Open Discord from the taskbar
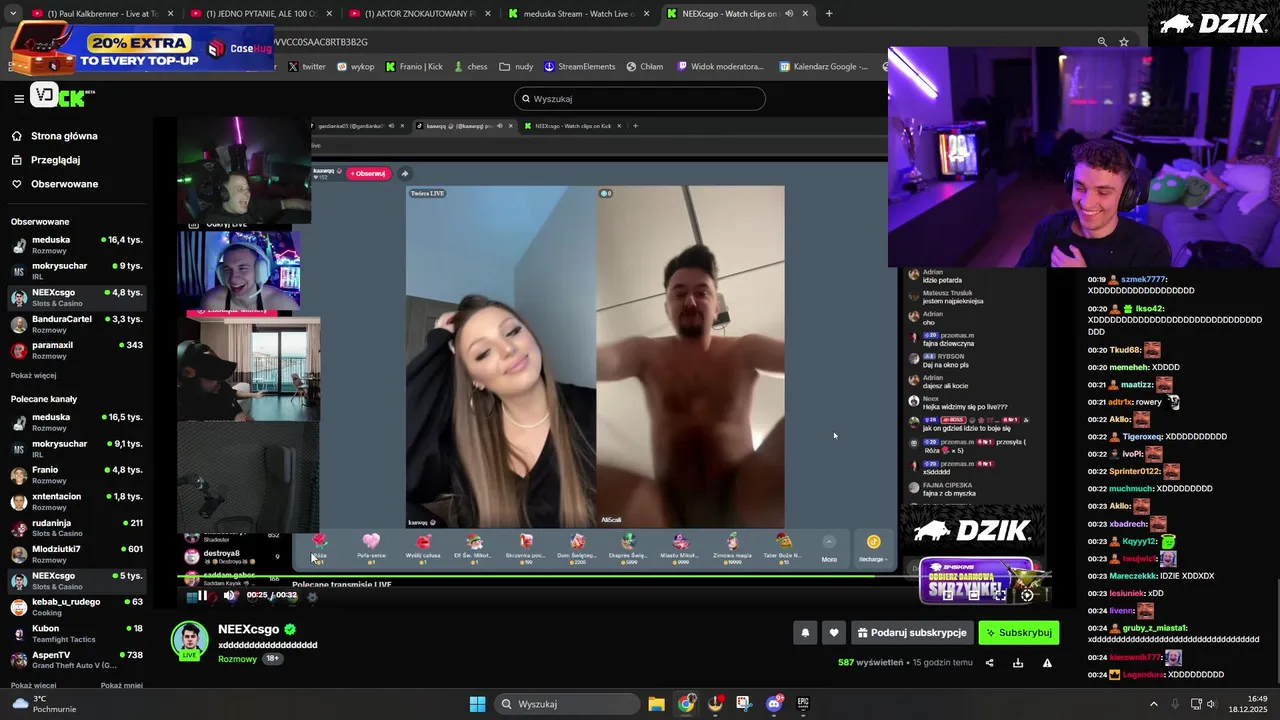The image size is (1280, 720). (773, 704)
